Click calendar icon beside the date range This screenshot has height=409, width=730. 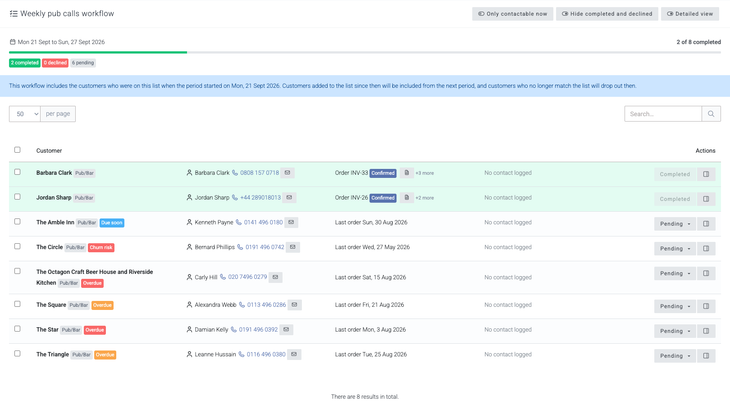(13, 42)
